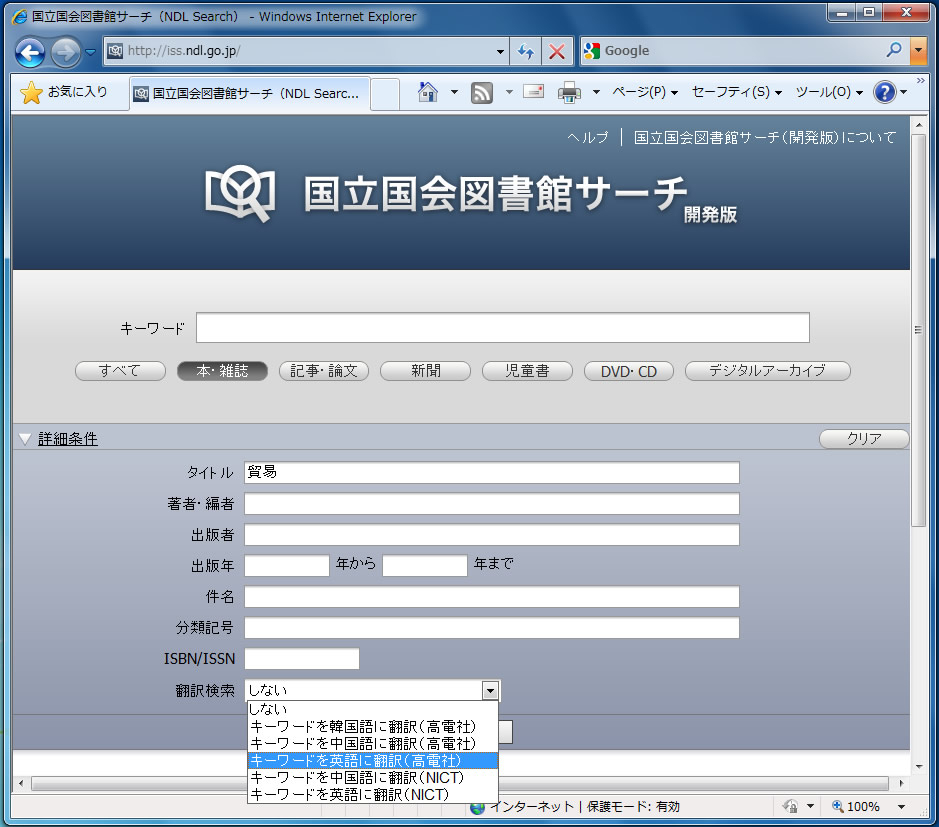Choose キーワードを中国語に翻訳(NICT) option
939x827 pixels.
372,777
